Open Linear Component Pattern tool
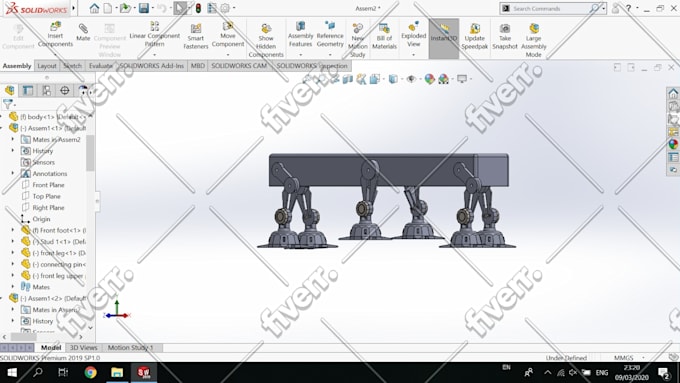 [x=154, y=34]
